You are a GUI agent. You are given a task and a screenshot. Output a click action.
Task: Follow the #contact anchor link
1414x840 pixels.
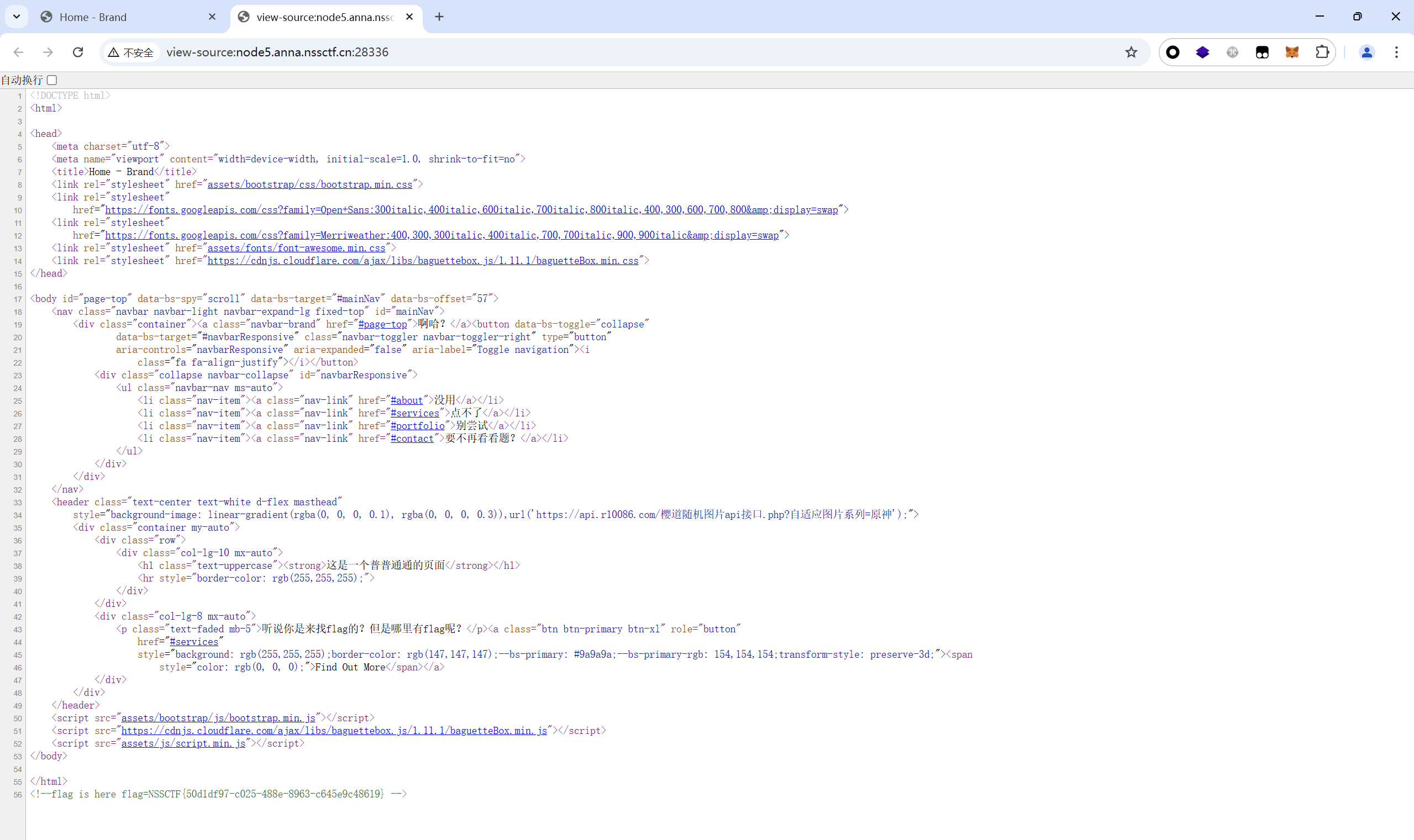click(412, 439)
